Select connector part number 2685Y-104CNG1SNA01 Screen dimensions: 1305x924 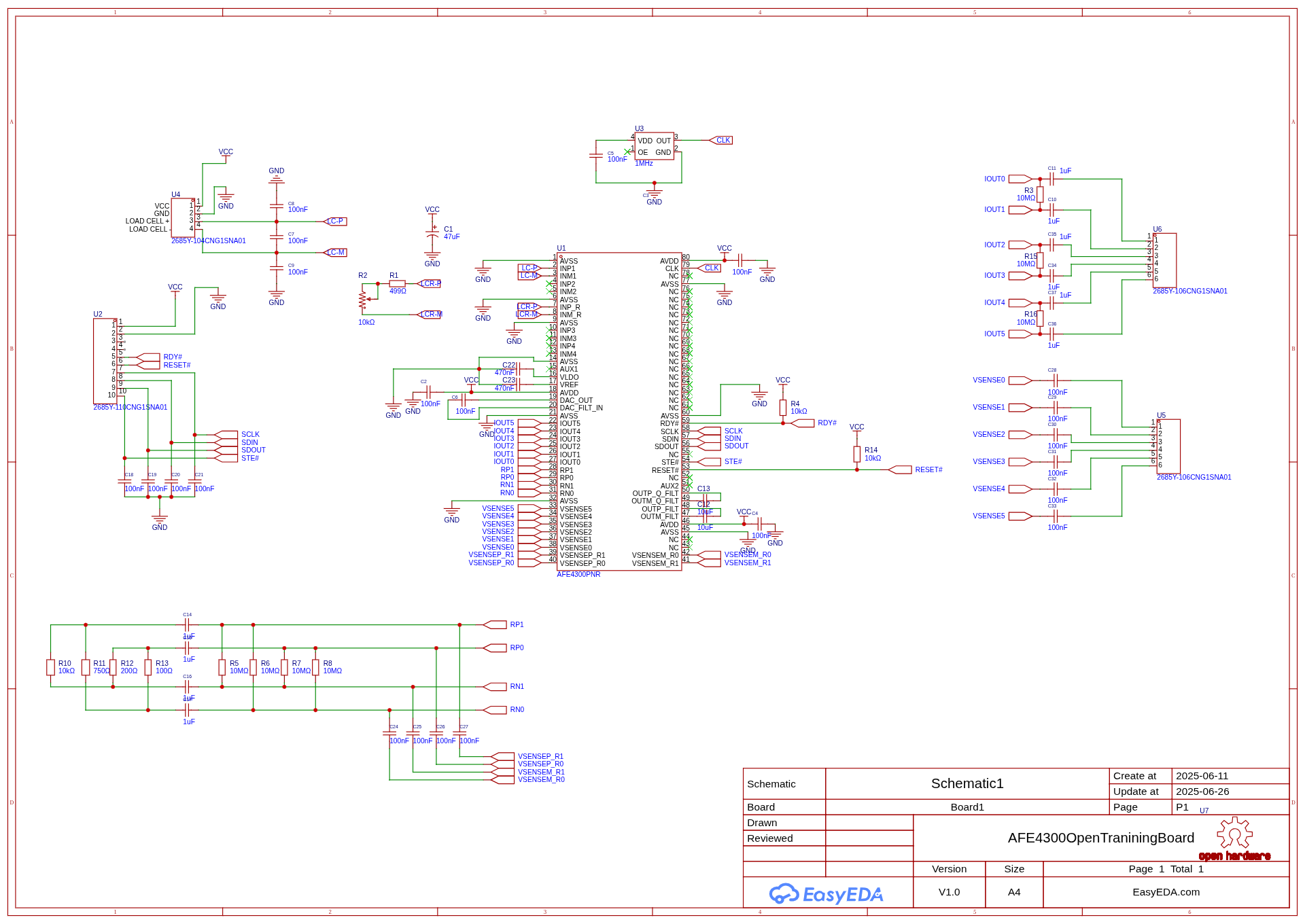(209, 241)
